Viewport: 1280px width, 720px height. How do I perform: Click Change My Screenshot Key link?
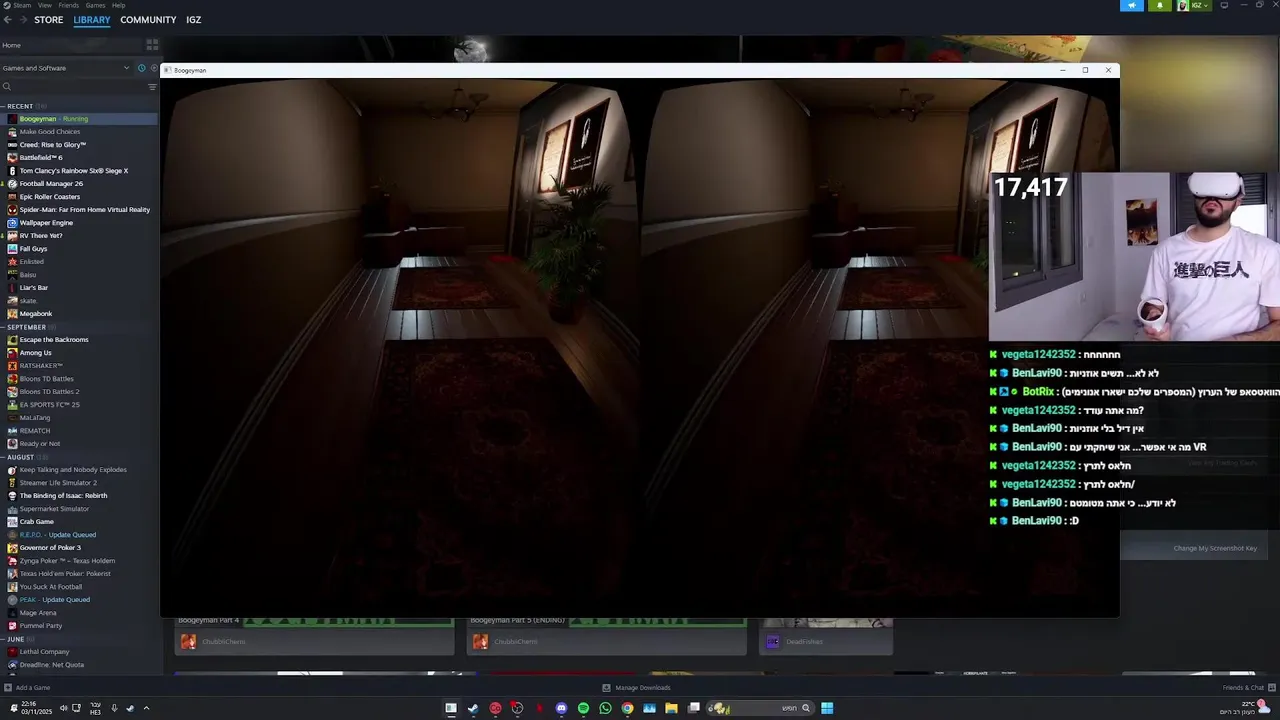pyautogui.click(x=1215, y=548)
